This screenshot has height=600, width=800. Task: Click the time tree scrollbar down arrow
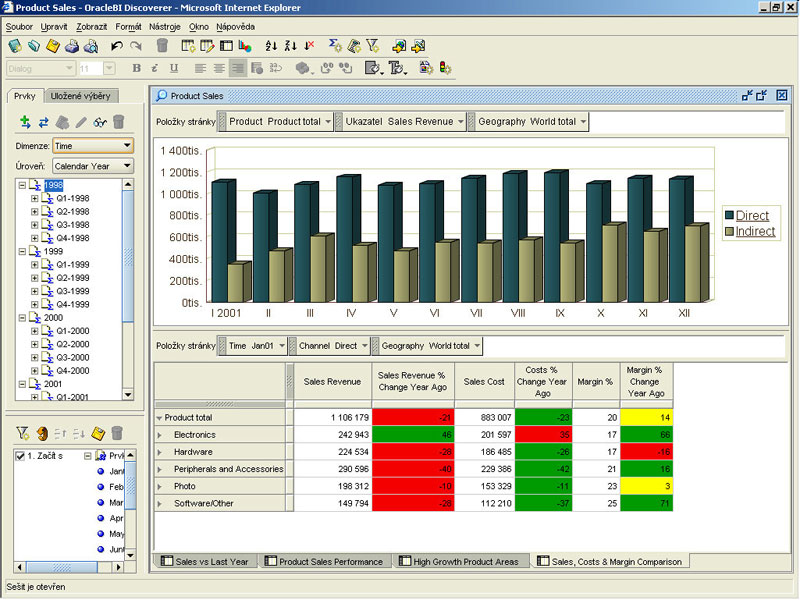pos(128,395)
